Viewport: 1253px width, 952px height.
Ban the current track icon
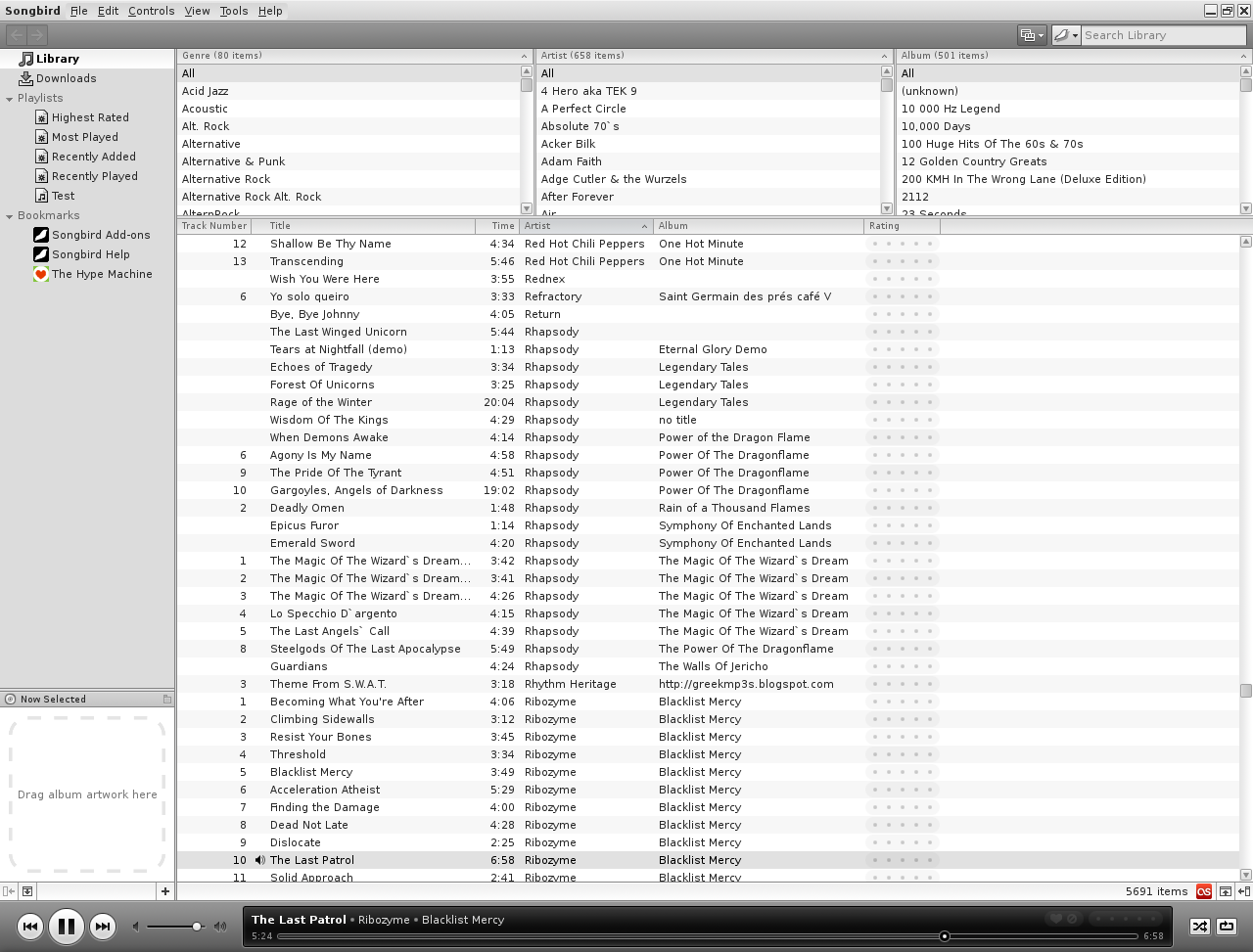tap(1072, 919)
